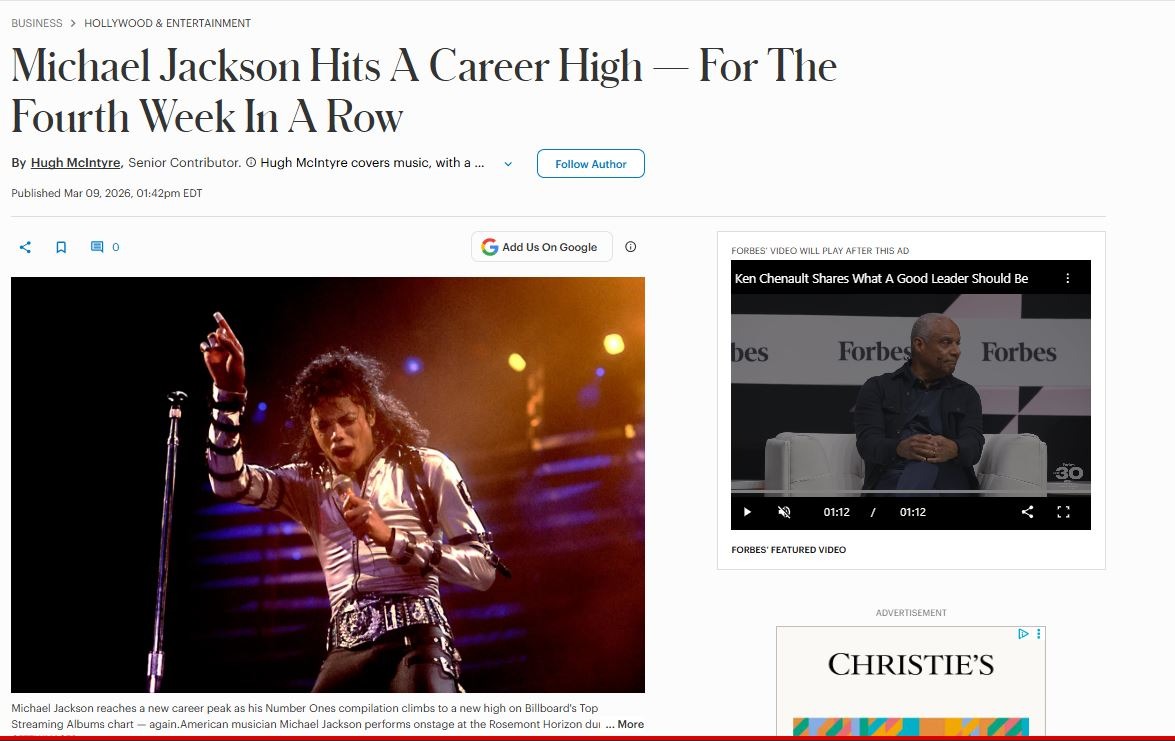Enter fullscreen on the Forbes video

tap(1063, 512)
